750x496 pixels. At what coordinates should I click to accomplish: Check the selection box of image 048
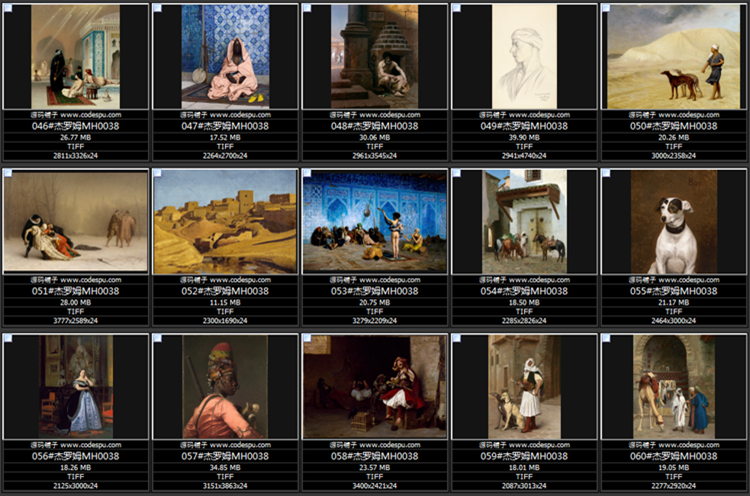pos(307,8)
